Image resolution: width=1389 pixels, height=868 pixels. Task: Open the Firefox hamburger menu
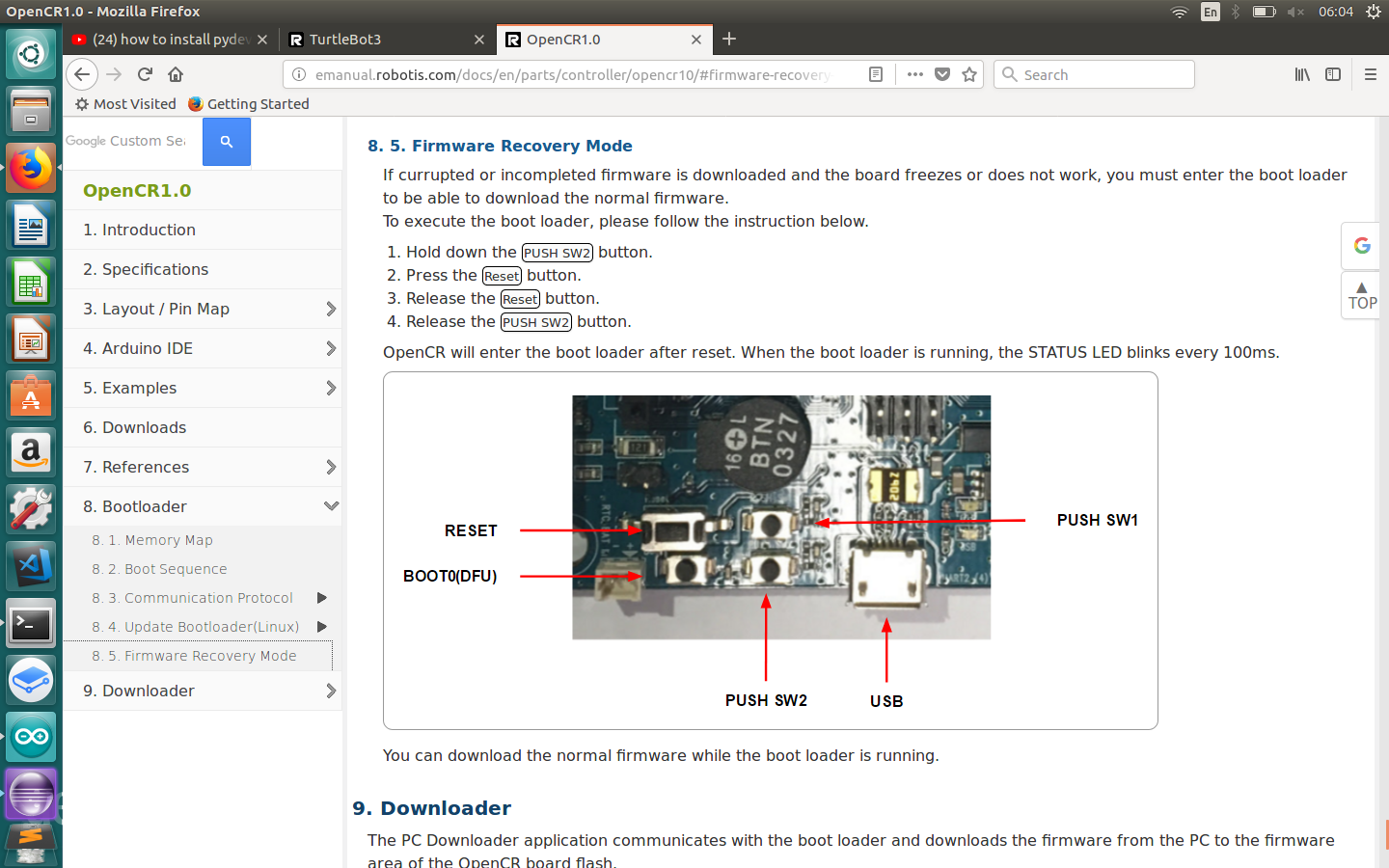click(1370, 74)
